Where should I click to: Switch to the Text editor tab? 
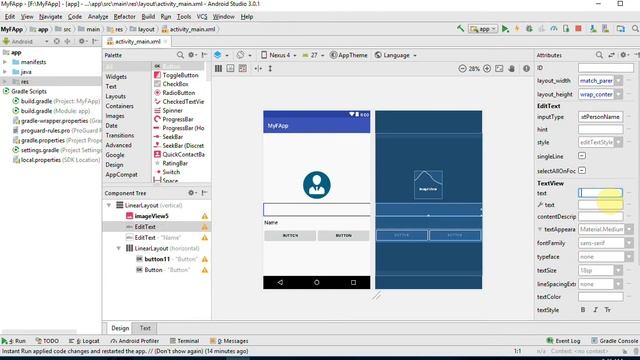coord(145,328)
